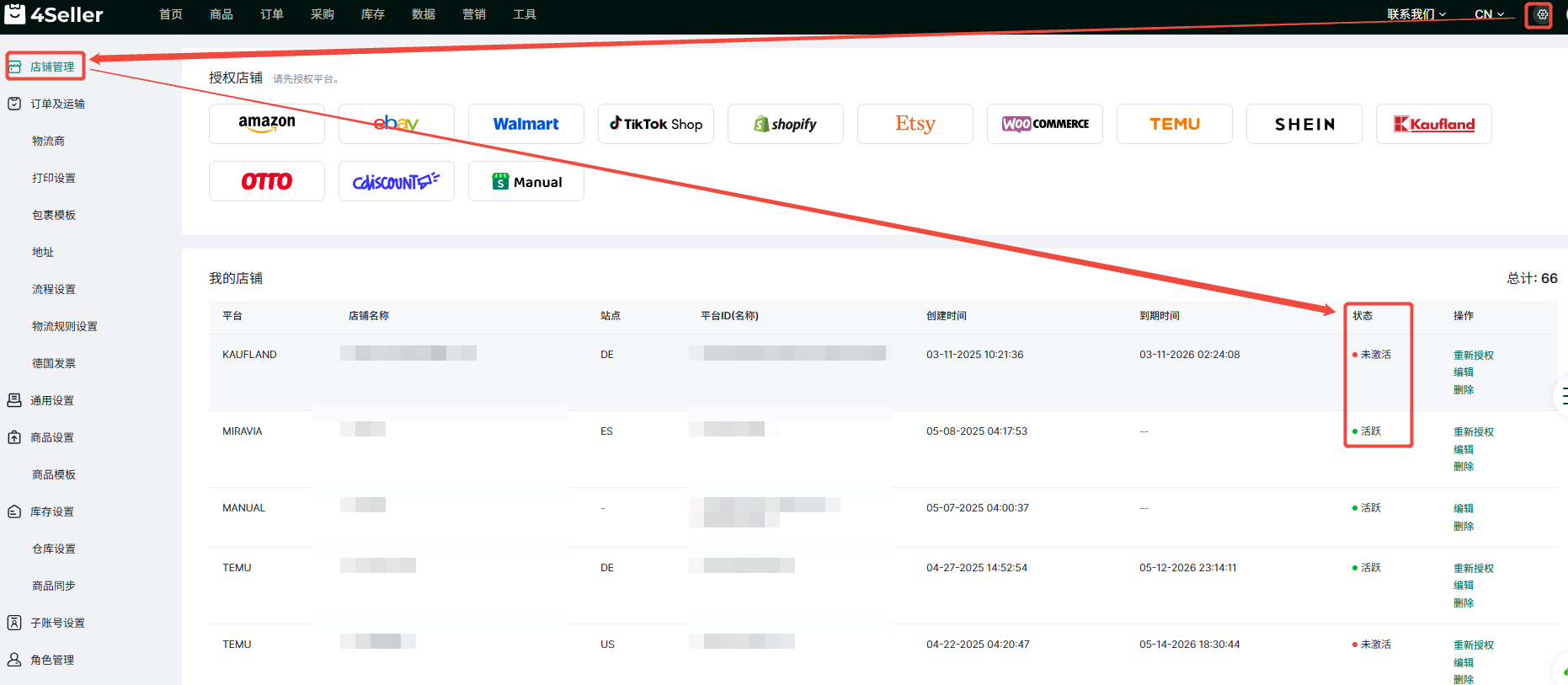
Task: Select expiry time 05-12-2026 23:14:11
Action: [1188, 568]
